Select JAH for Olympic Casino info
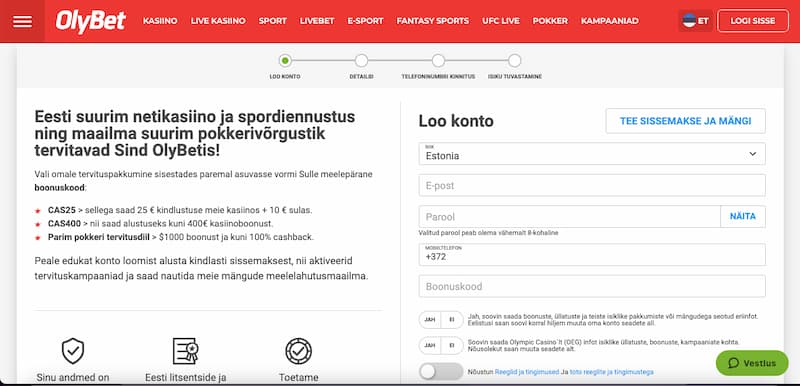The height and width of the screenshot is (386, 800). click(430, 345)
